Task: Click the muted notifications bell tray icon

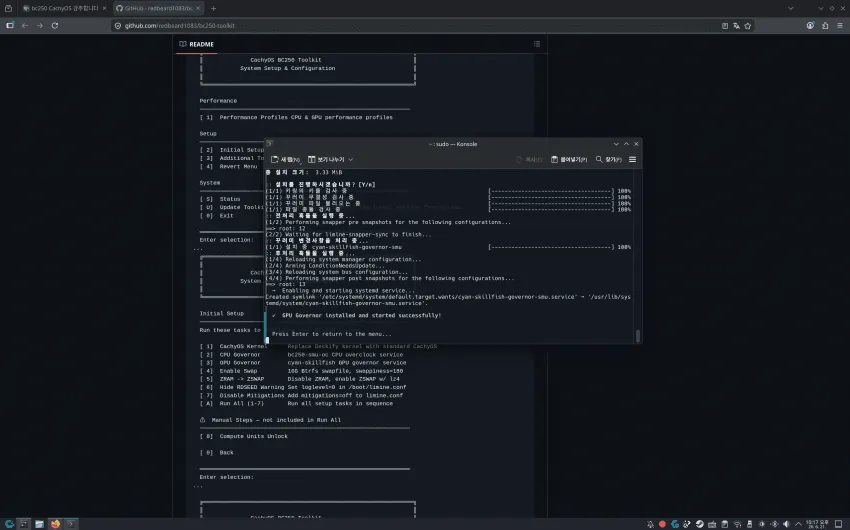Action: (650, 524)
